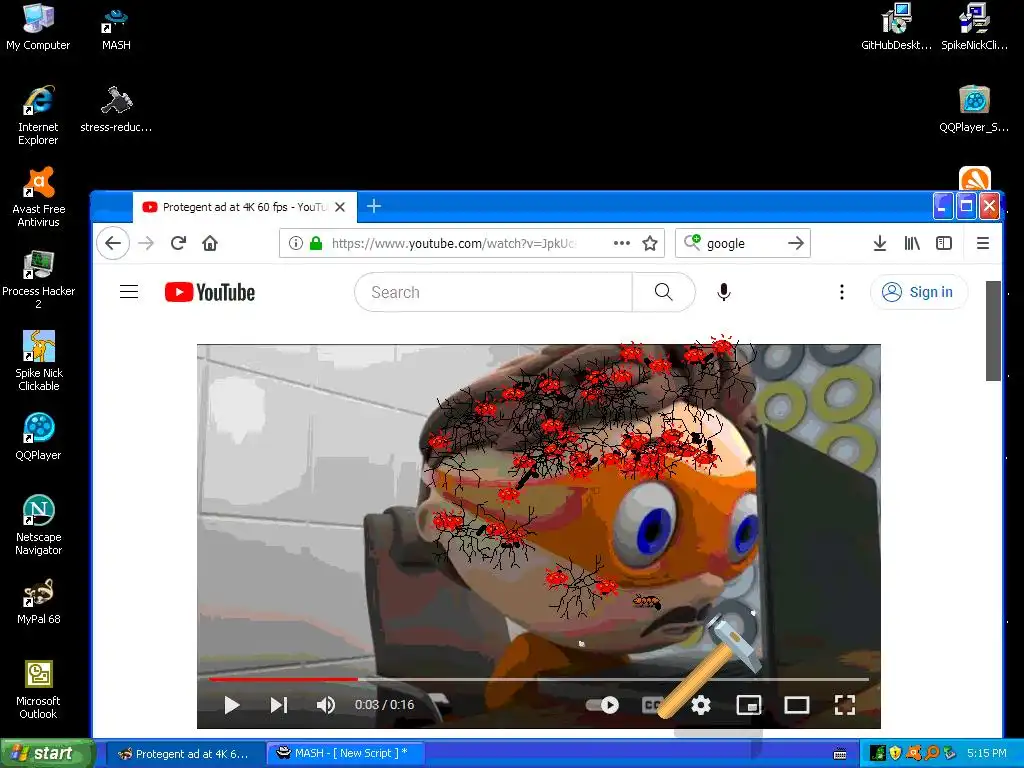The width and height of the screenshot is (1024, 768).
Task: Sign in to YouTube
Action: click(919, 292)
